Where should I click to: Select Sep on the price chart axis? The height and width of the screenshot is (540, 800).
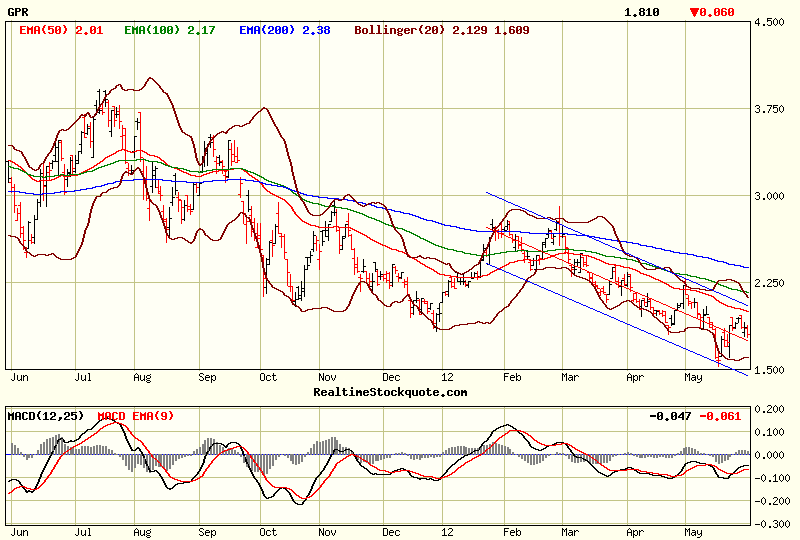[207, 378]
